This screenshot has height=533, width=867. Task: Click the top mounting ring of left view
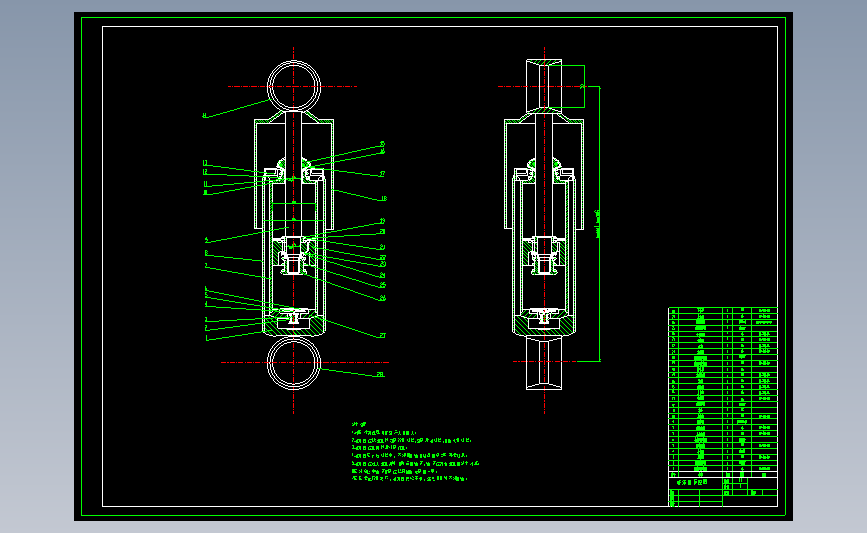click(x=294, y=86)
